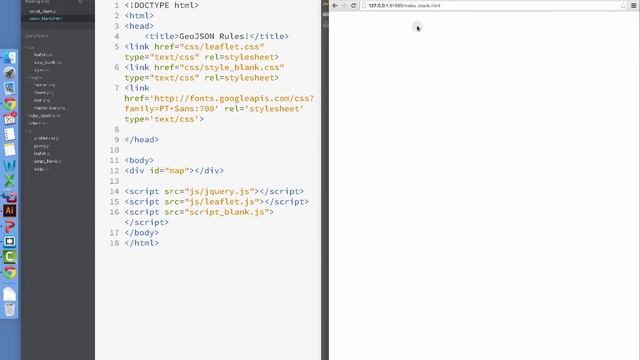The width and height of the screenshot is (640, 360).
Task: Open the Trash in the dock
Action: pyautogui.click(x=9, y=309)
